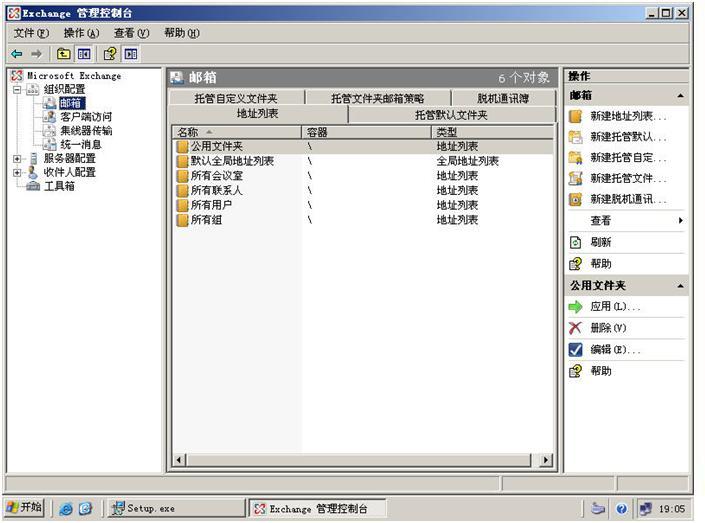Collapse the 组织配置 tree node
The image size is (705, 523).
point(17,89)
